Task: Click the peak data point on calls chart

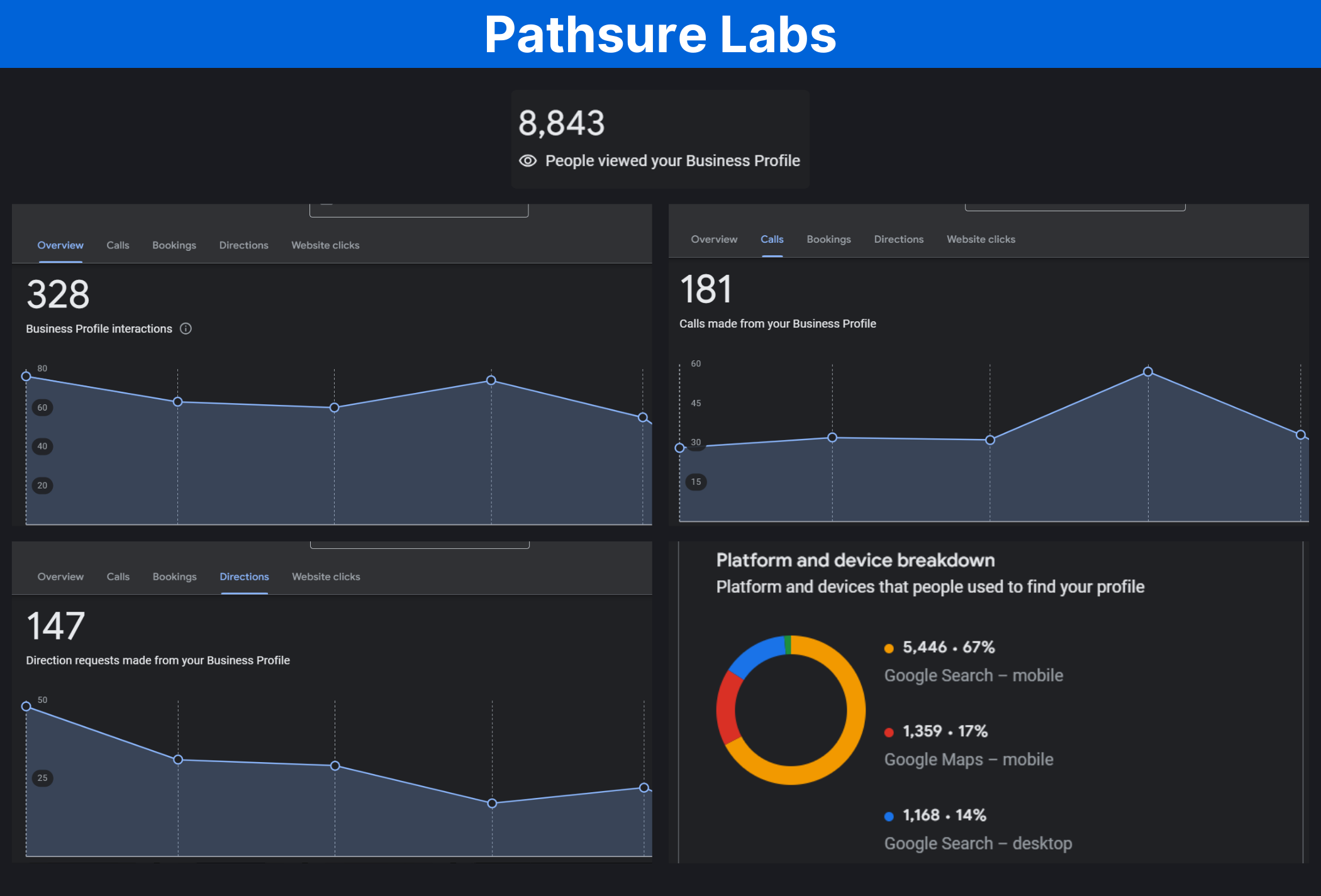Action: (1147, 372)
